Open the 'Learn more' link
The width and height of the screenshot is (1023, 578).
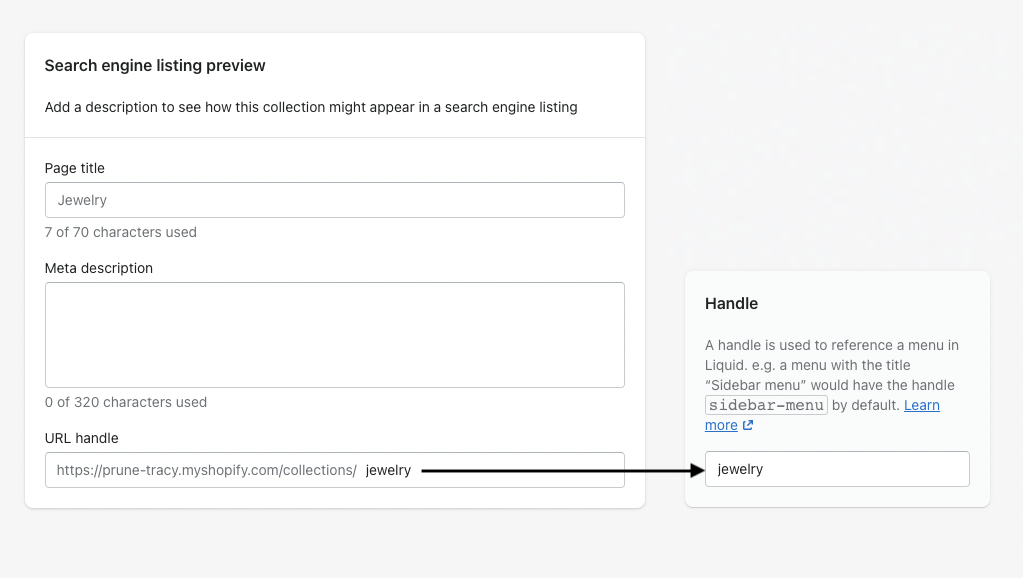click(921, 406)
